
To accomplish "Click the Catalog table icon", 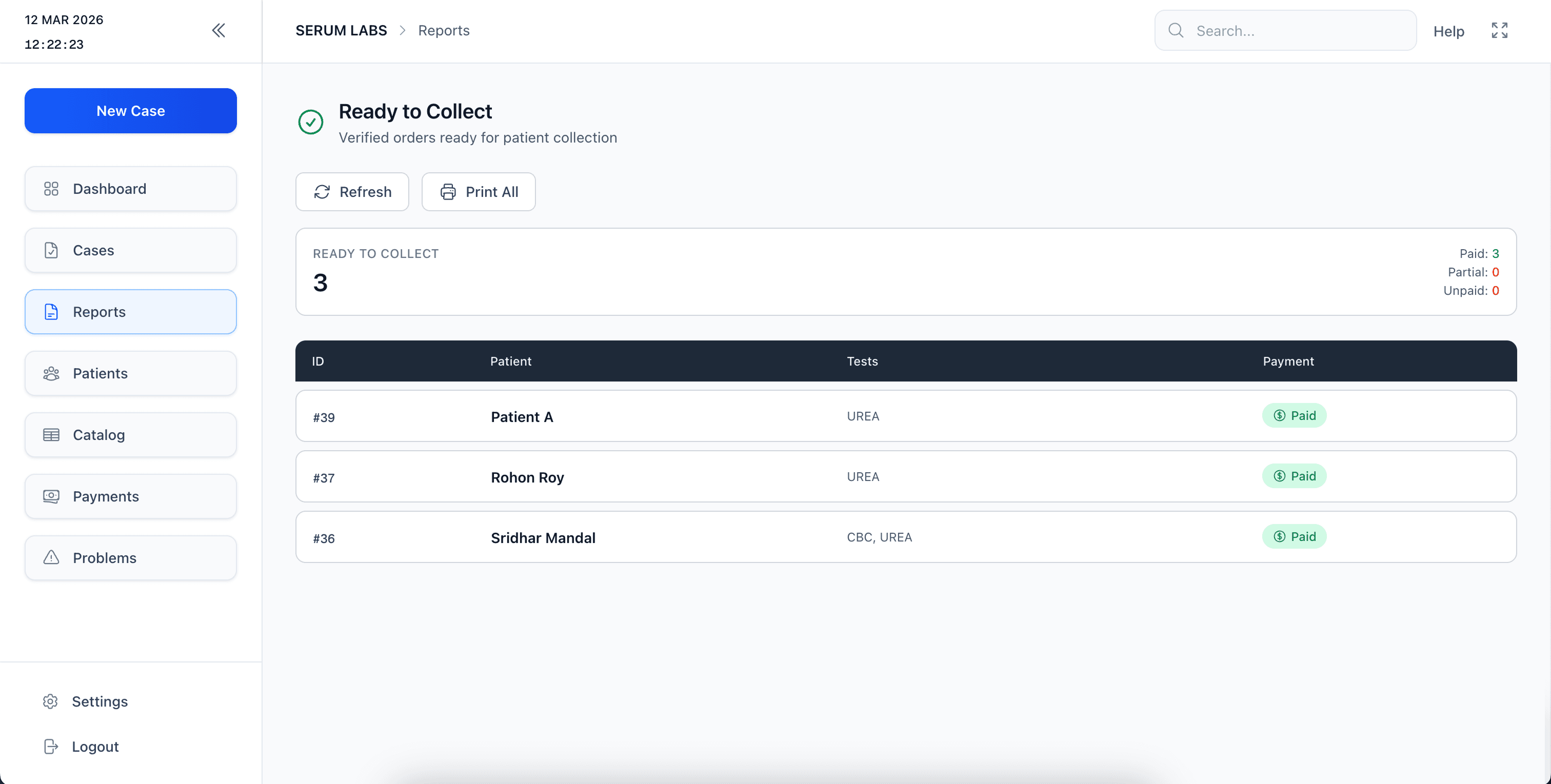I will click(x=51, y=435).
